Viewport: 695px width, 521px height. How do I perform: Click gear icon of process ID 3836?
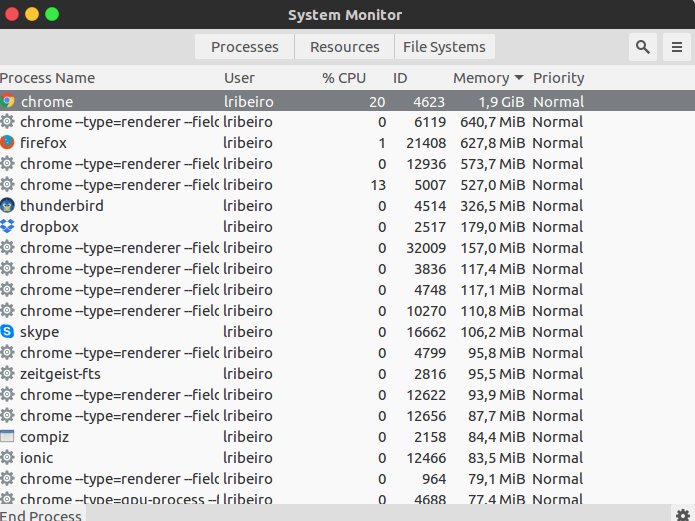tap(7, 268)
